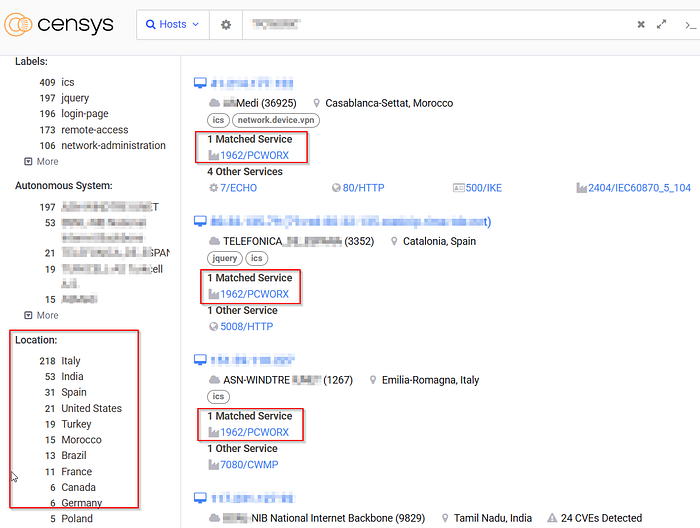Click the ics tag on the Morocco host

point(218,120)
